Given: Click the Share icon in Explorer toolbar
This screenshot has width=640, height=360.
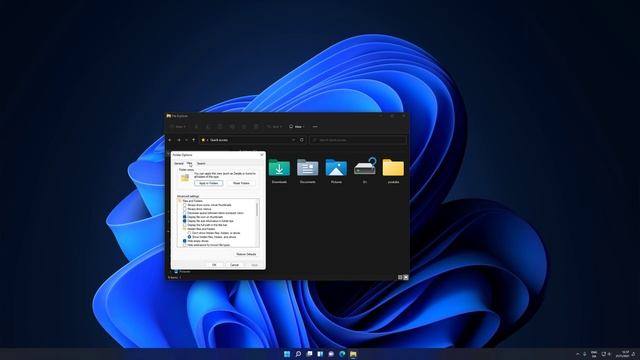Looking at the screenshot, I should coord(244,127).
